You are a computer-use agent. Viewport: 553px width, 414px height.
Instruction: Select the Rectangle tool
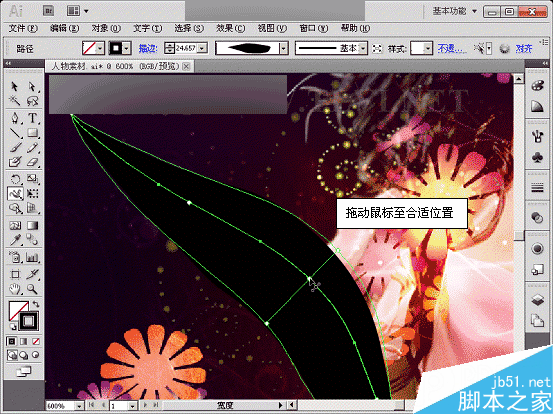point(32,133)
